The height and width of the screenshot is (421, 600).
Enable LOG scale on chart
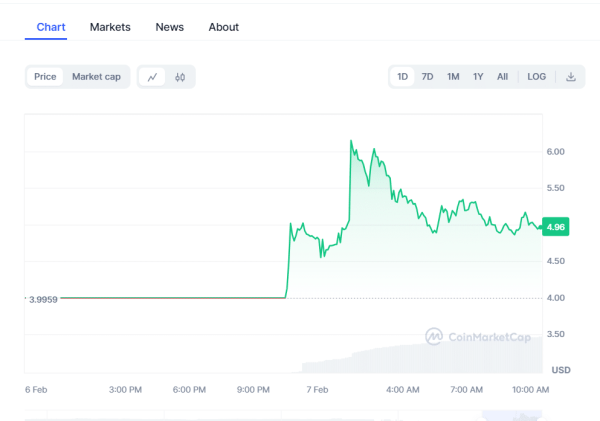click(x=537, y=77)
